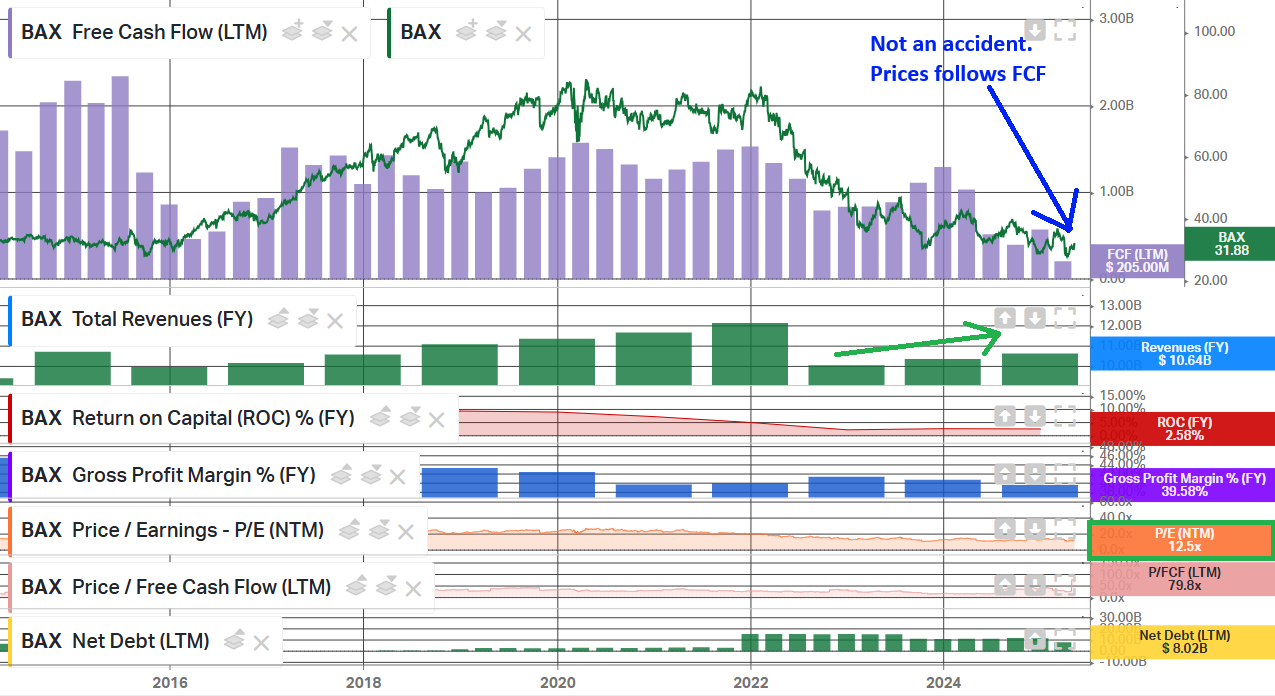The height and width of the screenshot is (696, 1275).
Task: Remove the Price / Earnings P/E series
Action: [x=406, y=531]
